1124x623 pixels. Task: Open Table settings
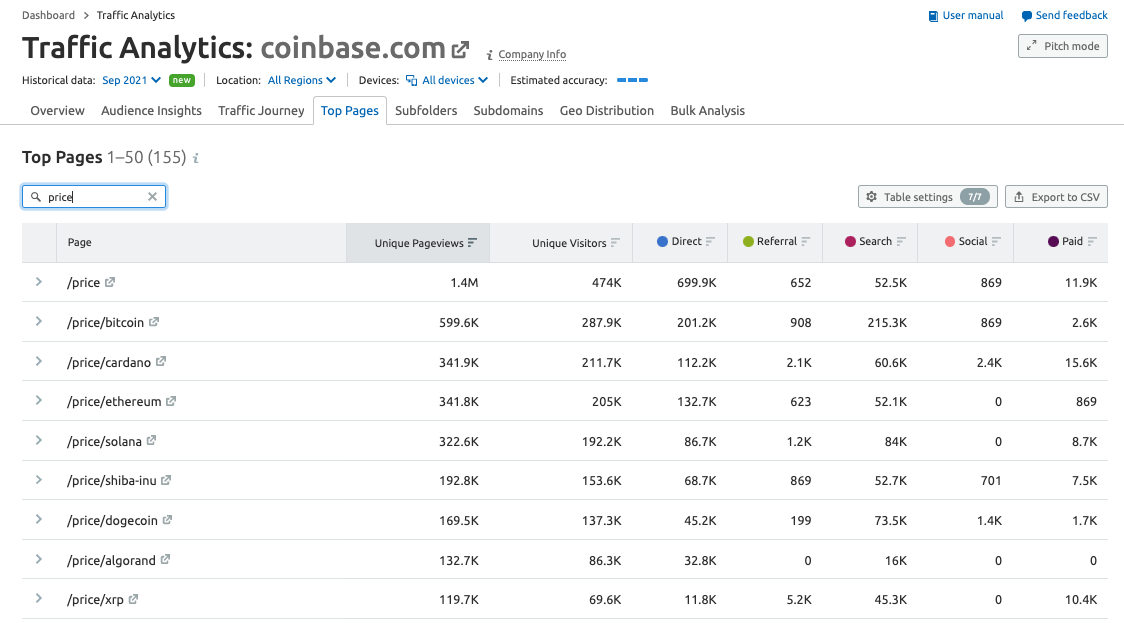(x=928, y=196)
